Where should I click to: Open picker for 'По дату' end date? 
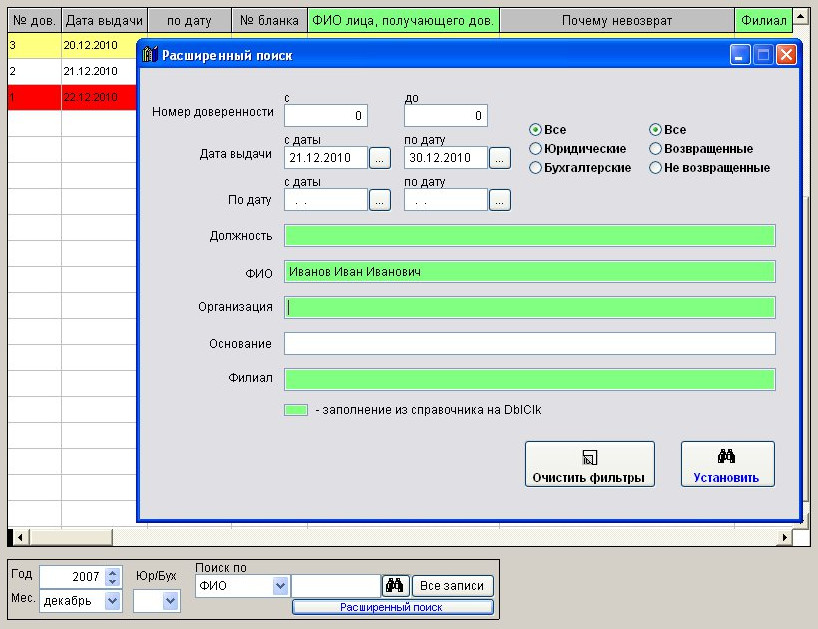499,200
